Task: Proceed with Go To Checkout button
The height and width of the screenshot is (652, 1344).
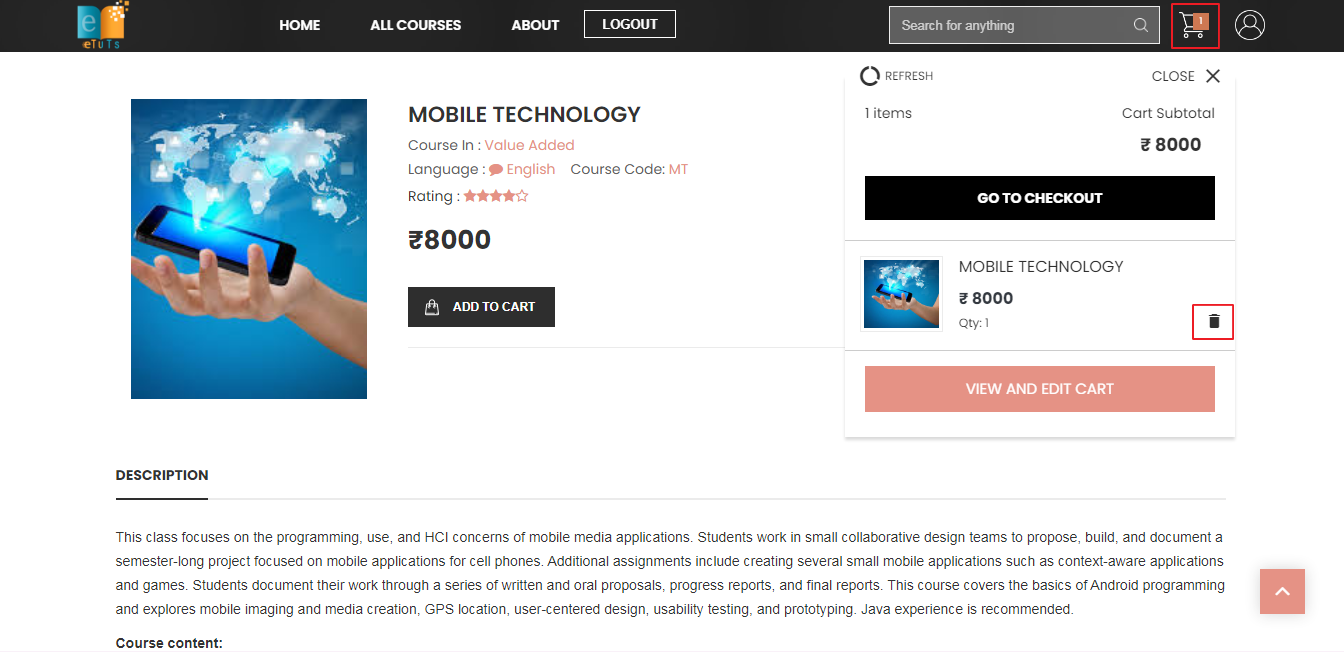Action: click(1040, 198)
